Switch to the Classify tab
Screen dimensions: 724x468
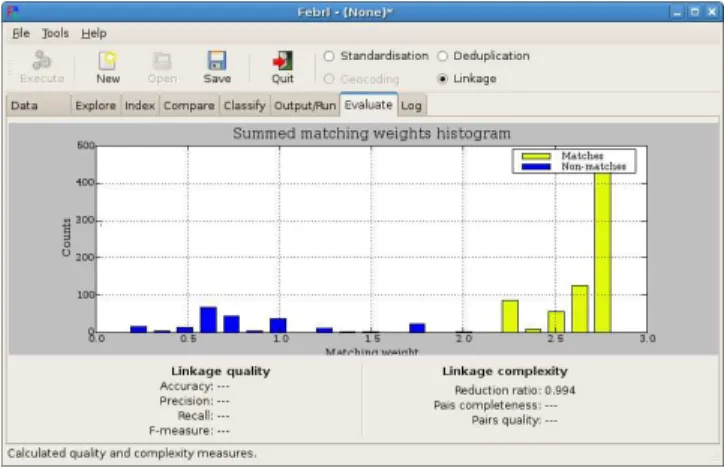(x=245, y=106)
